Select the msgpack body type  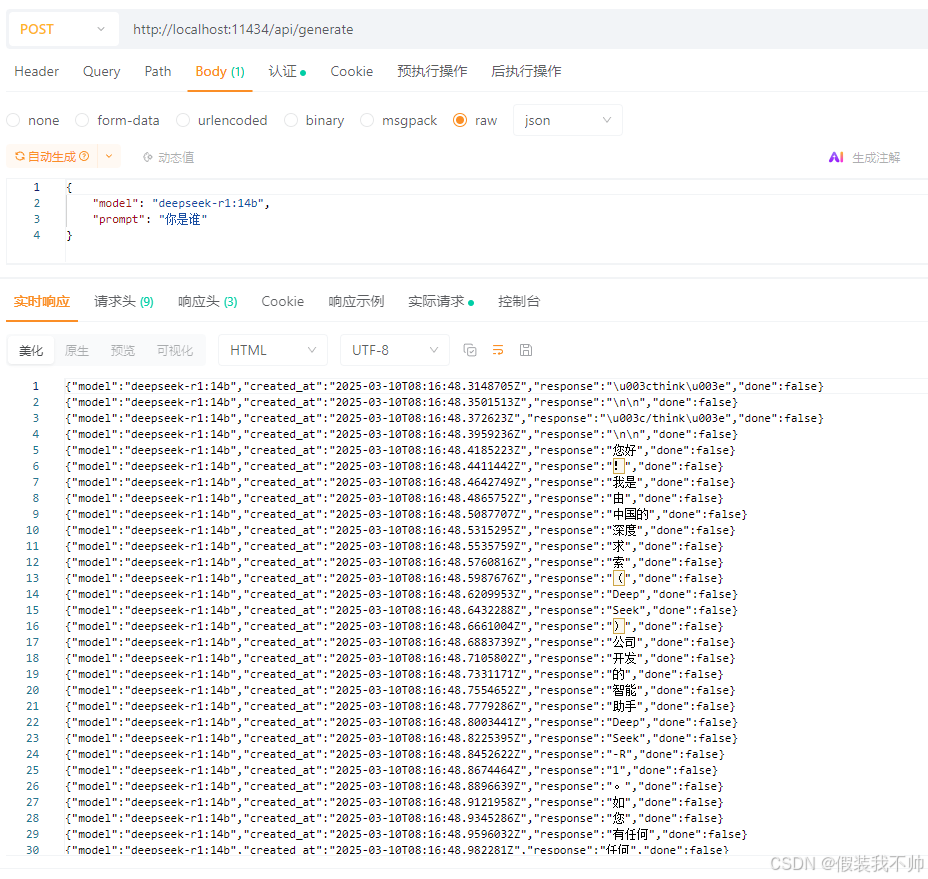pyautogui.click(x=367, y=120)
